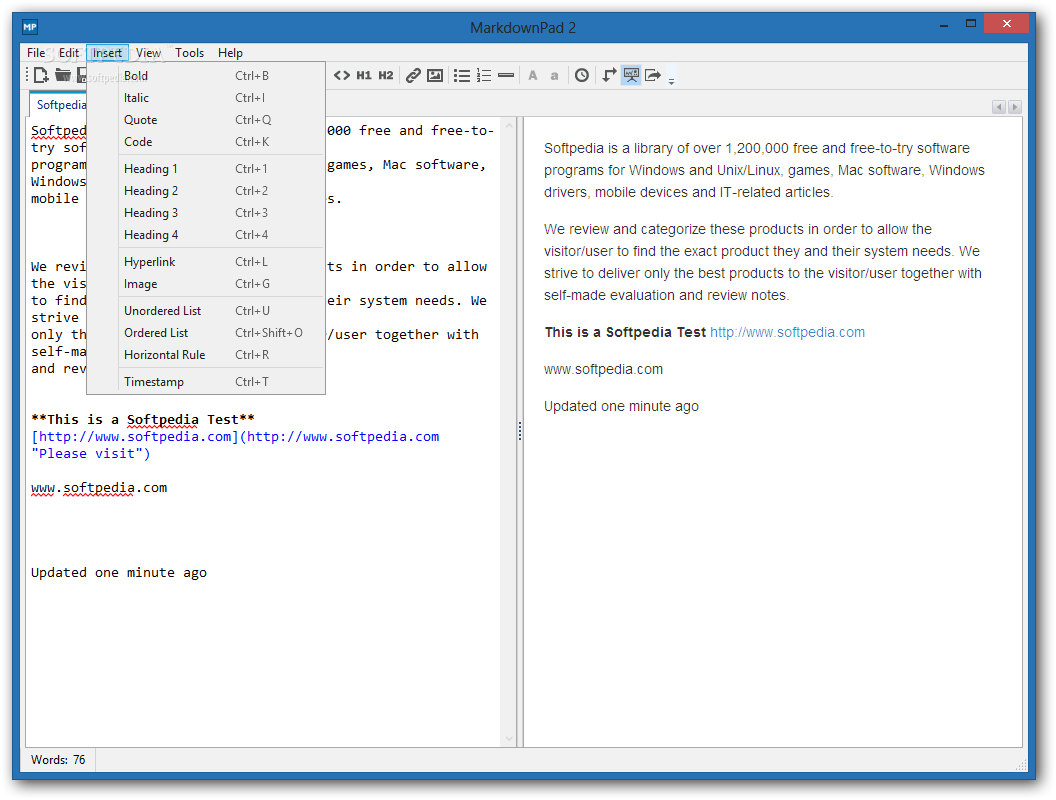Image resolution: width=1056 pixels, height=800 pixels.
Task: Switch to the Softpedia document tab
Action: pyautogui.click(x=59, y=104)
